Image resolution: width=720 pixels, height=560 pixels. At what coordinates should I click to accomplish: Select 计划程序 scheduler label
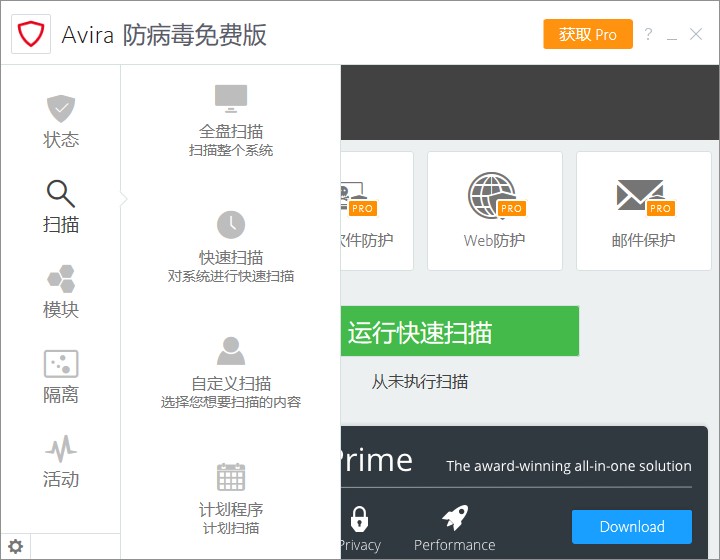(x=231, y=510)
